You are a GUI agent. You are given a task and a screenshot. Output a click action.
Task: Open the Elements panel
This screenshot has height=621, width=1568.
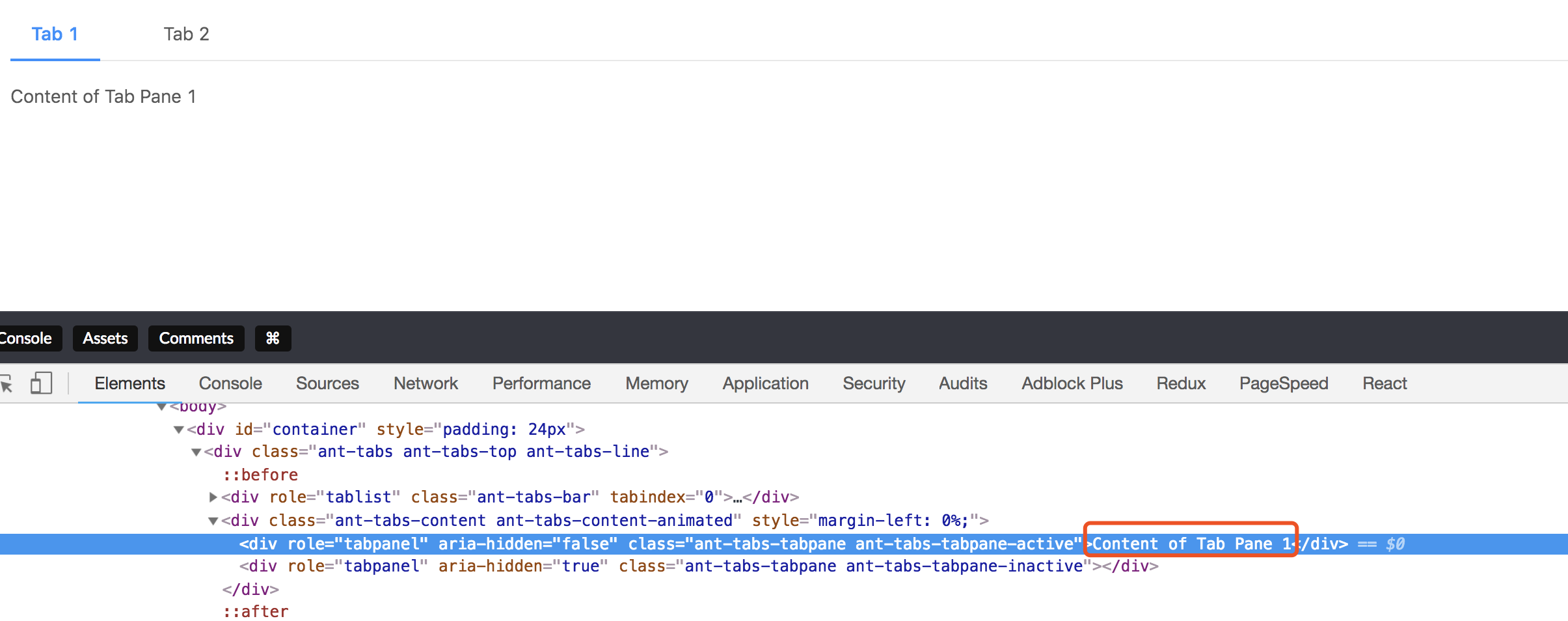(x=129, y=383)
